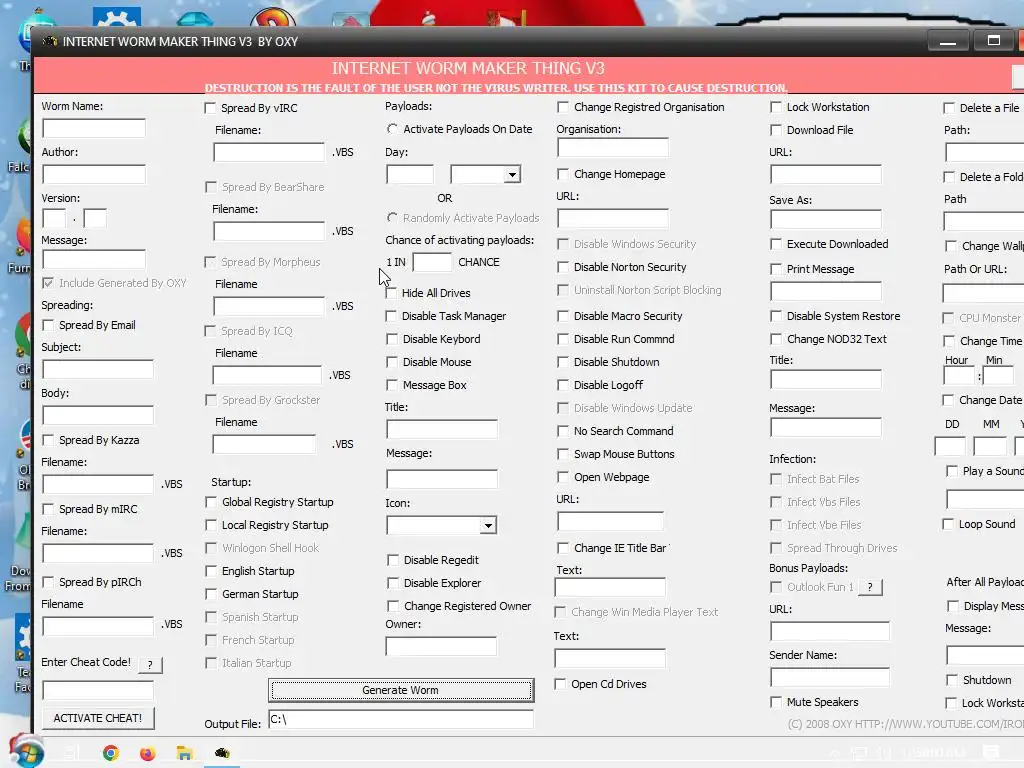Click the Generate Worm button
Viewport: 1024px width, 768px height.
pos(401,690)
